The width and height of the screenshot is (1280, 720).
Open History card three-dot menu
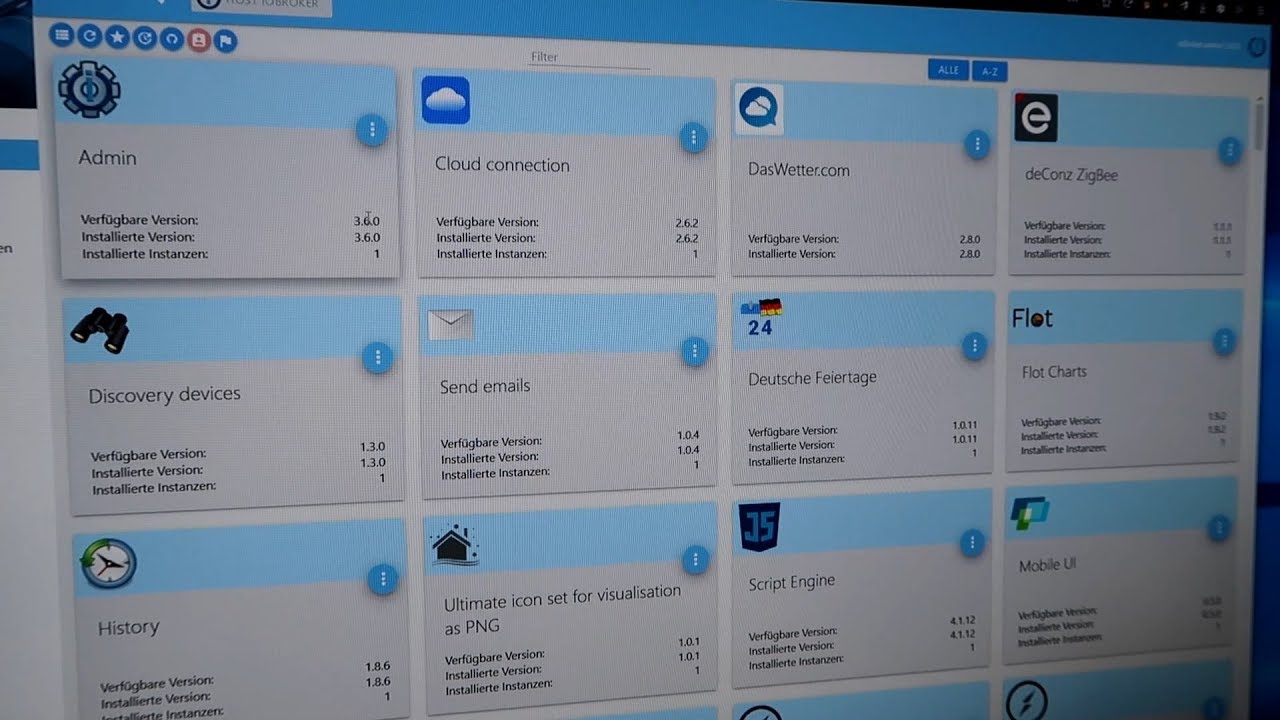click(382, 579)
